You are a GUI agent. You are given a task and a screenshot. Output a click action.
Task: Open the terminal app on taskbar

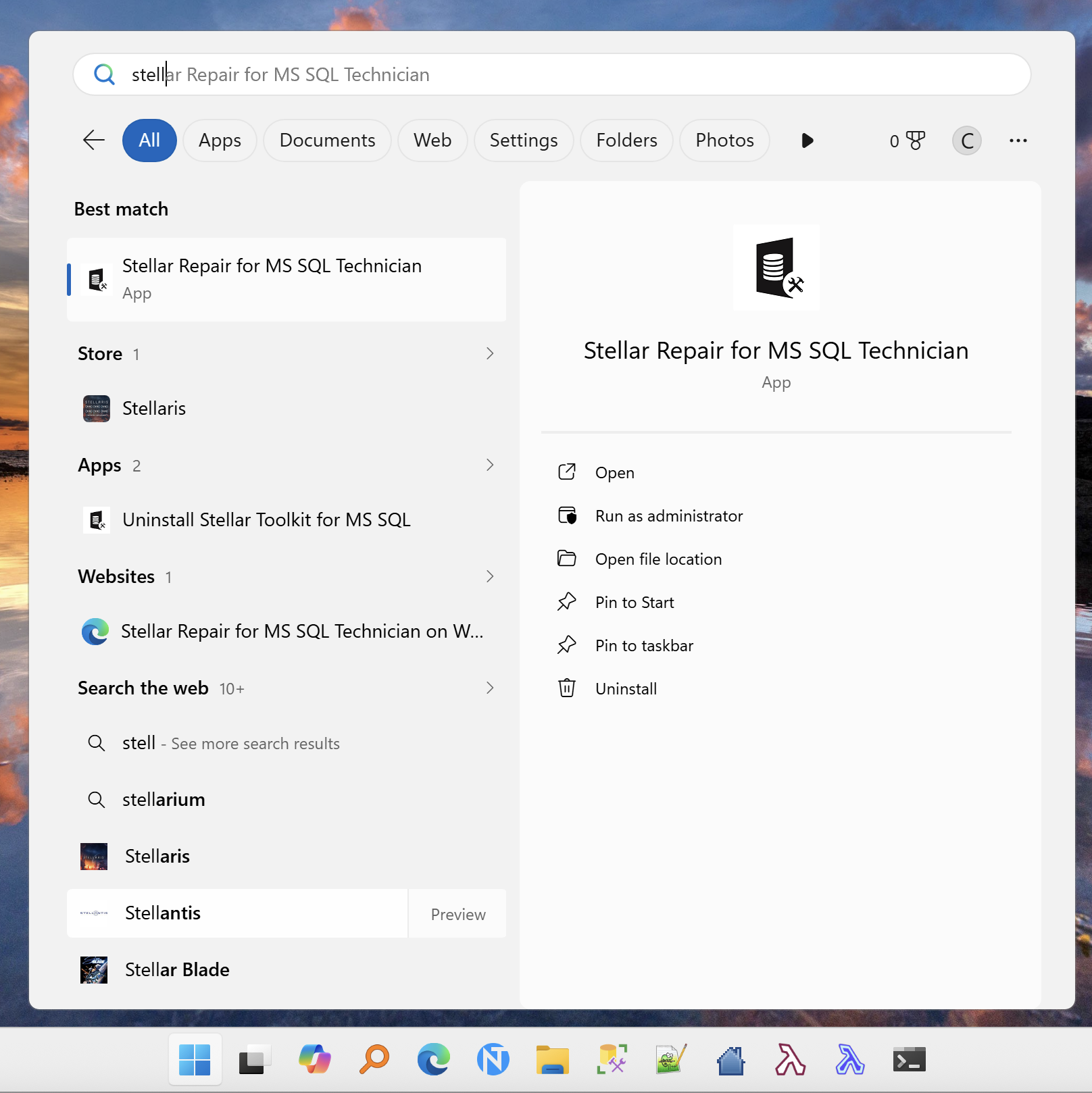click(909, 1059)
